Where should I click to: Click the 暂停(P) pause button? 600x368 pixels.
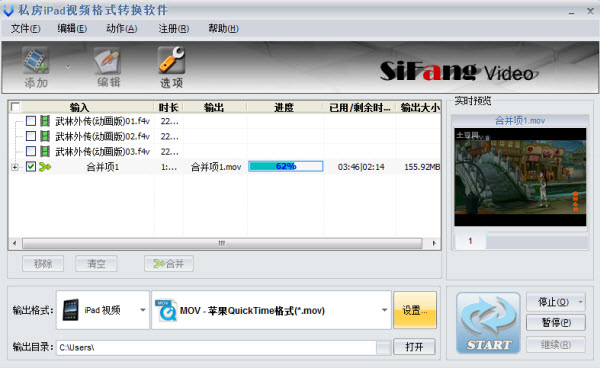(556, 322)
